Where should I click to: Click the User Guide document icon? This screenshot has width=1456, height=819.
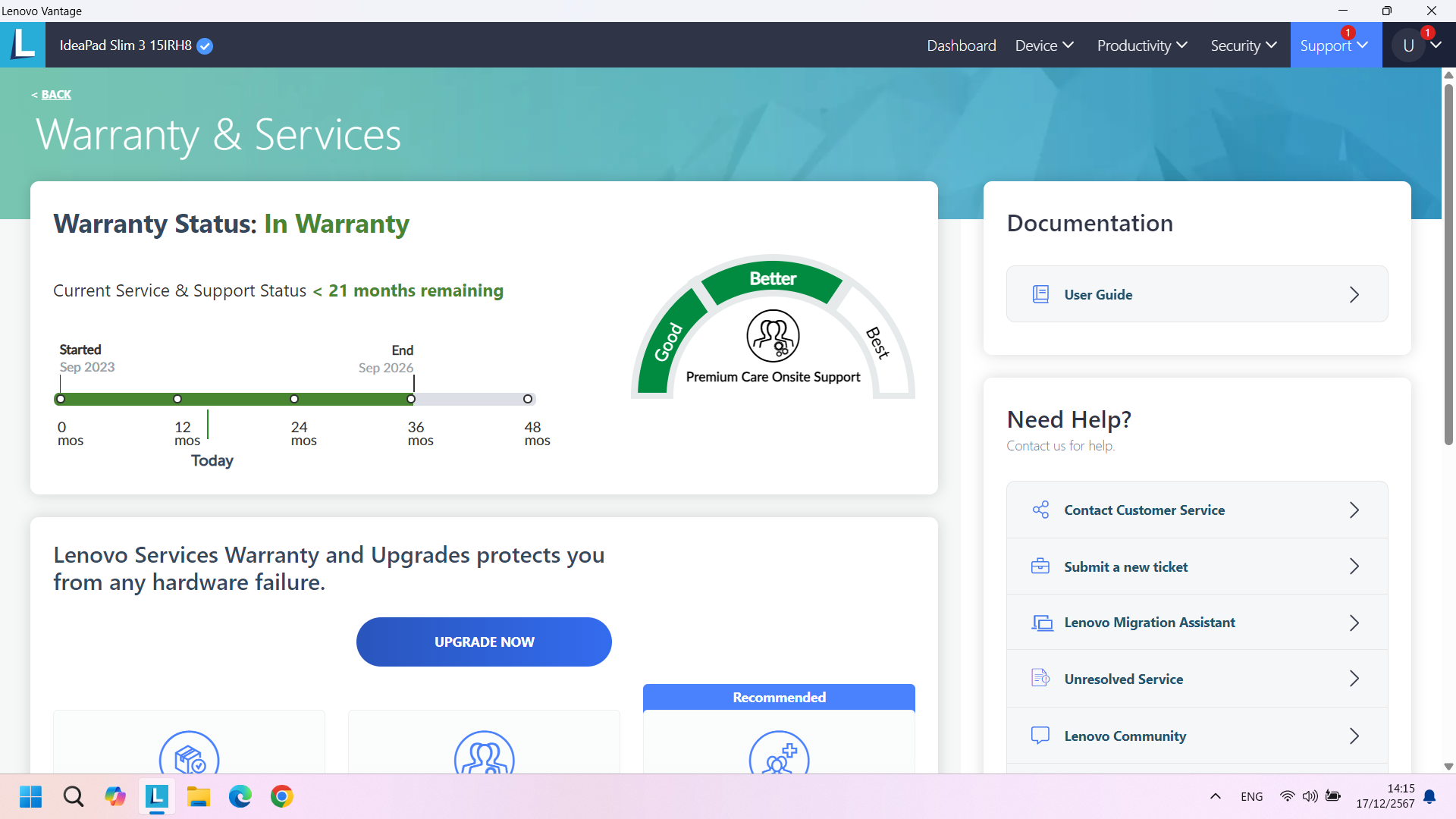pyautogui.click(x=1040, y=294)
